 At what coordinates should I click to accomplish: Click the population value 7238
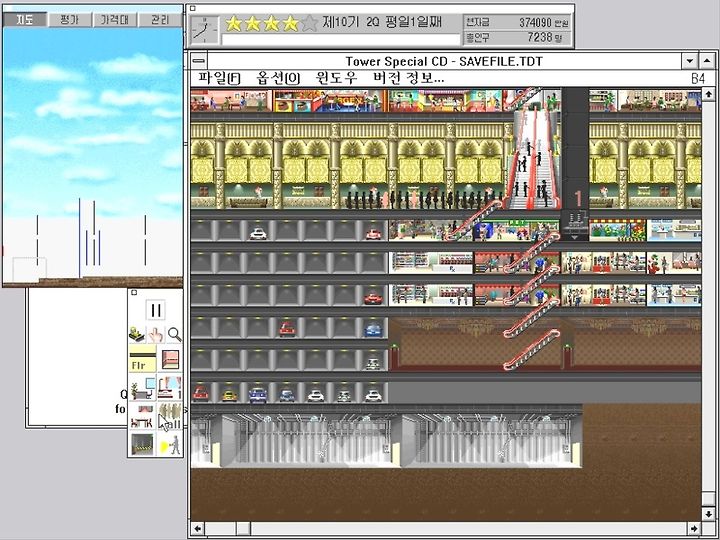[x=540, y=37]
